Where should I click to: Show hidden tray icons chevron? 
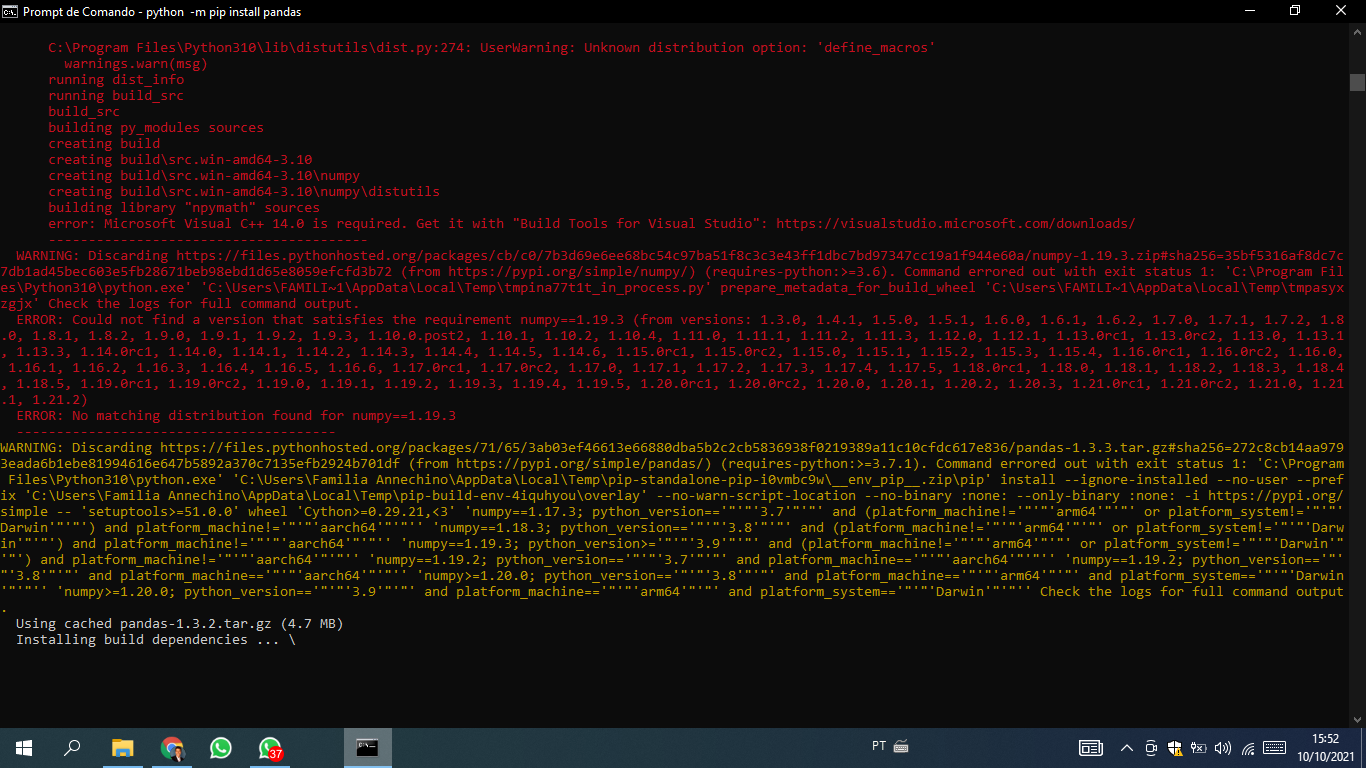tap(1127, 747)
